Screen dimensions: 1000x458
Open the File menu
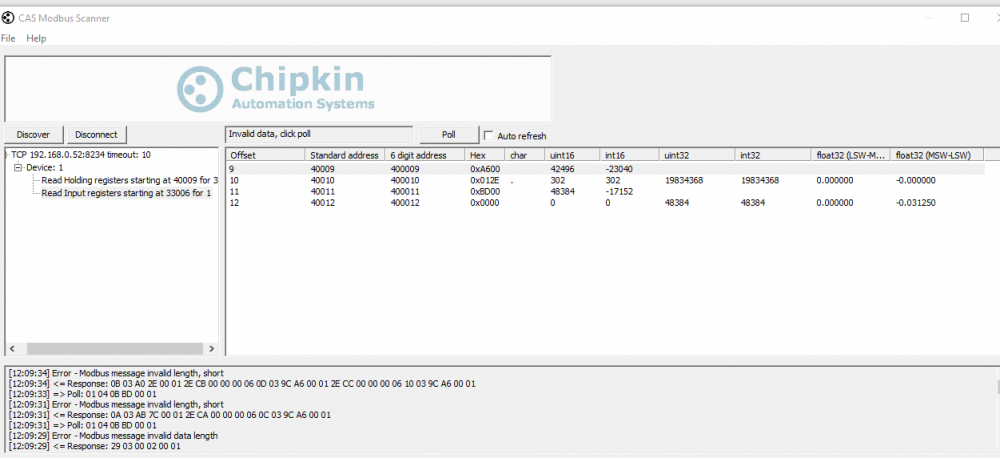click(x=8, y=38)
